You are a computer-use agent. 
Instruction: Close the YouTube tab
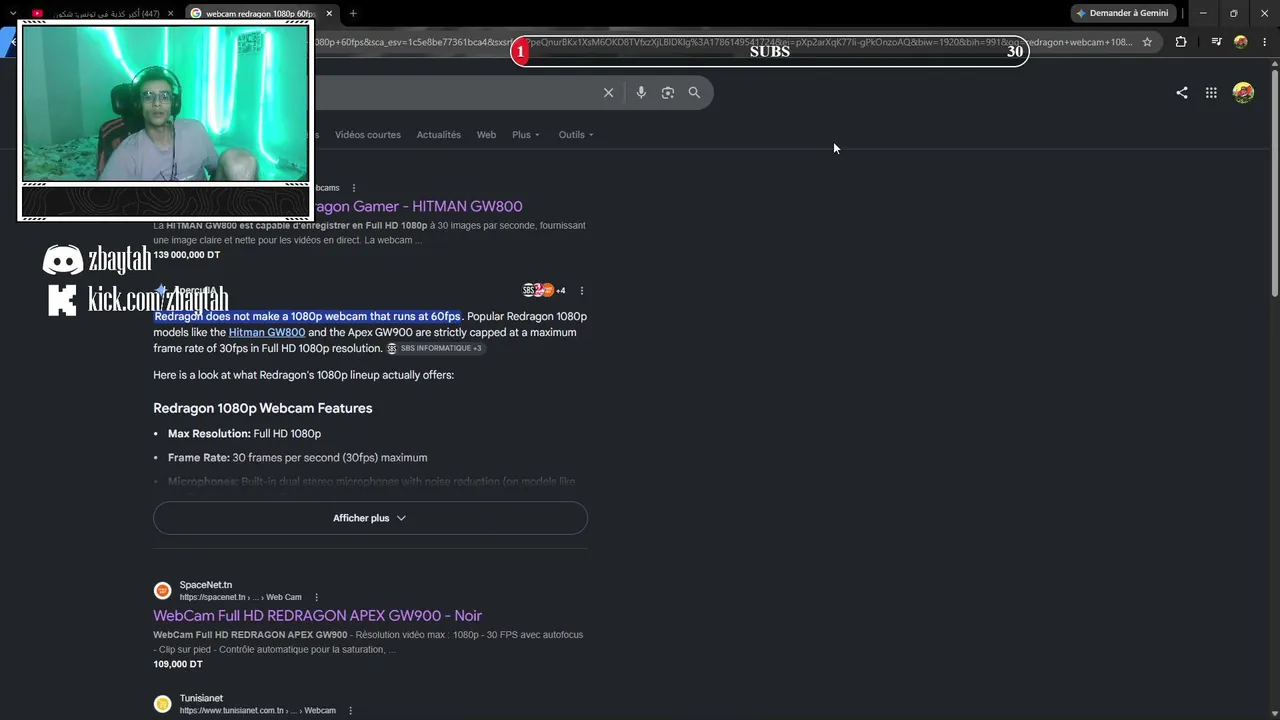click(x=170, y=13)
